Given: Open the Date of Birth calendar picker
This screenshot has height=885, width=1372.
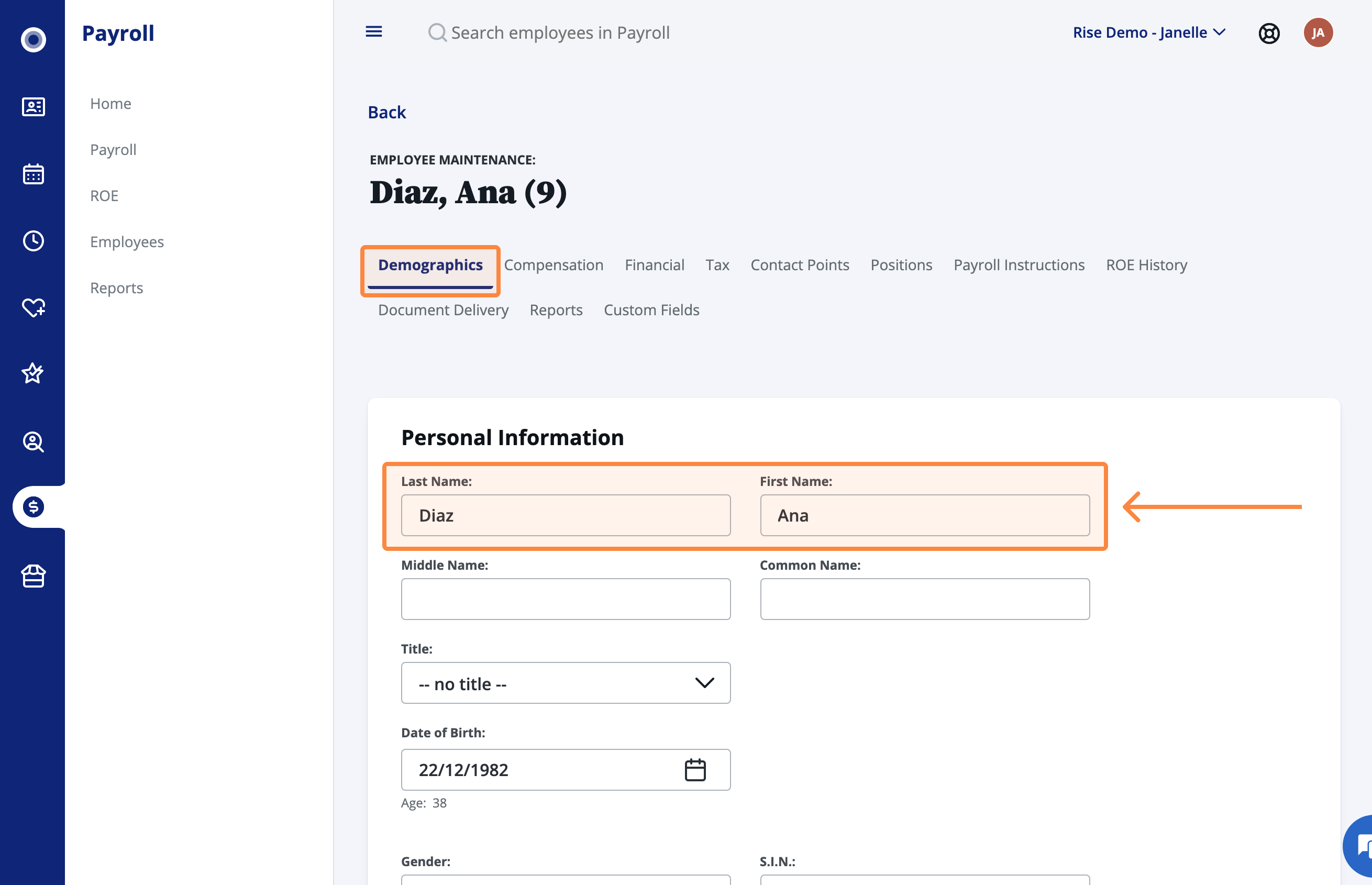Looking at the screenshot, I should coord(695,769).
